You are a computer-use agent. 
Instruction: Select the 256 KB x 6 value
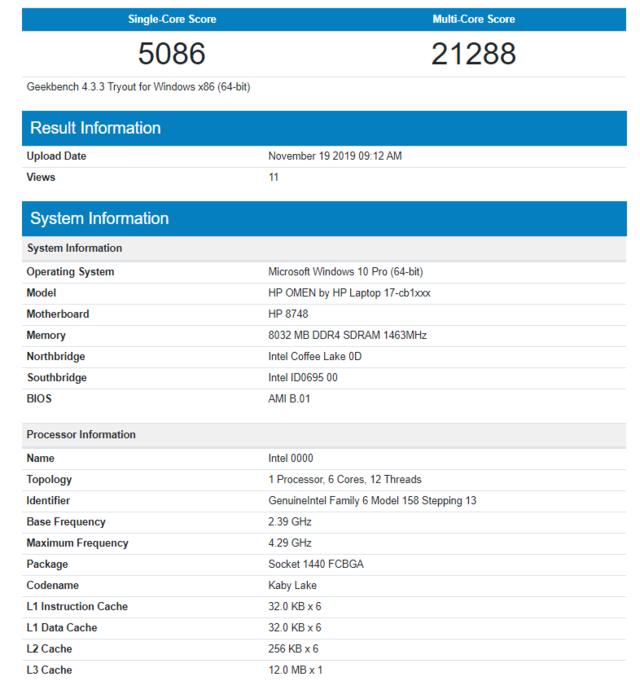(x=293, y=648)
